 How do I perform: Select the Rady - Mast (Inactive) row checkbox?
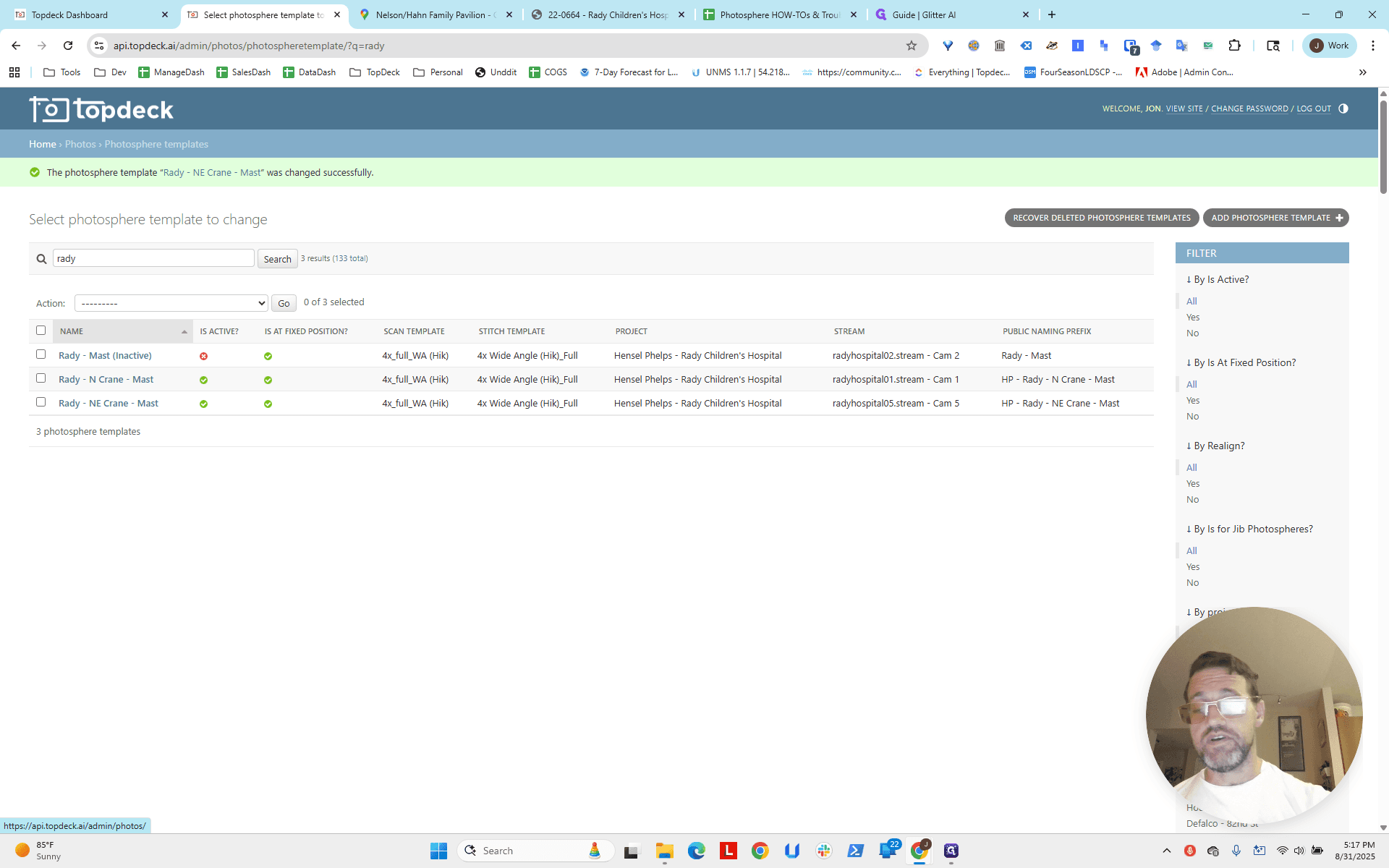coord(41,354)
